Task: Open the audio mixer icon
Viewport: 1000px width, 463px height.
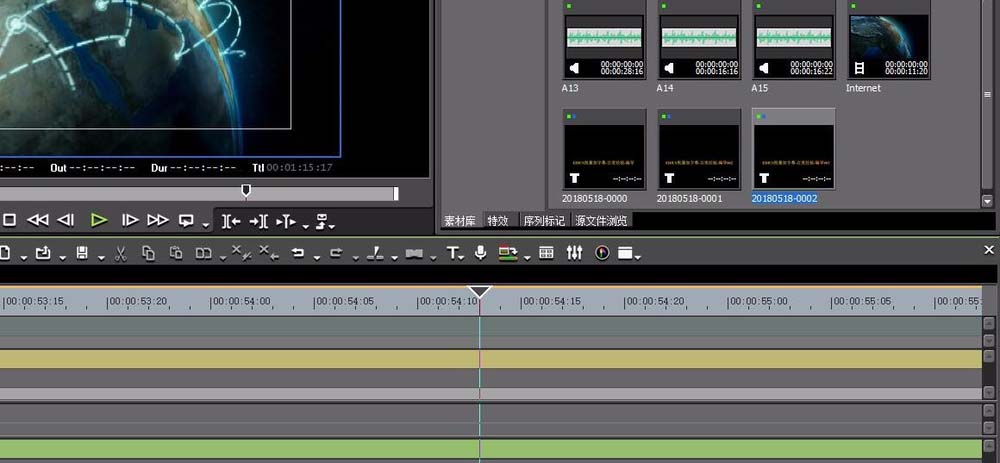Action: (574, 253)
